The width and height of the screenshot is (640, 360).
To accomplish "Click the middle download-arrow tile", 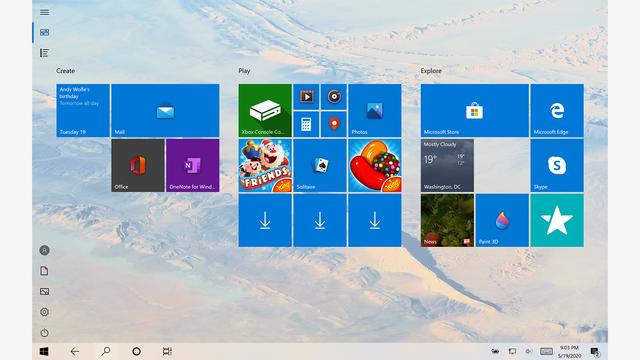I will click(320, 220).
